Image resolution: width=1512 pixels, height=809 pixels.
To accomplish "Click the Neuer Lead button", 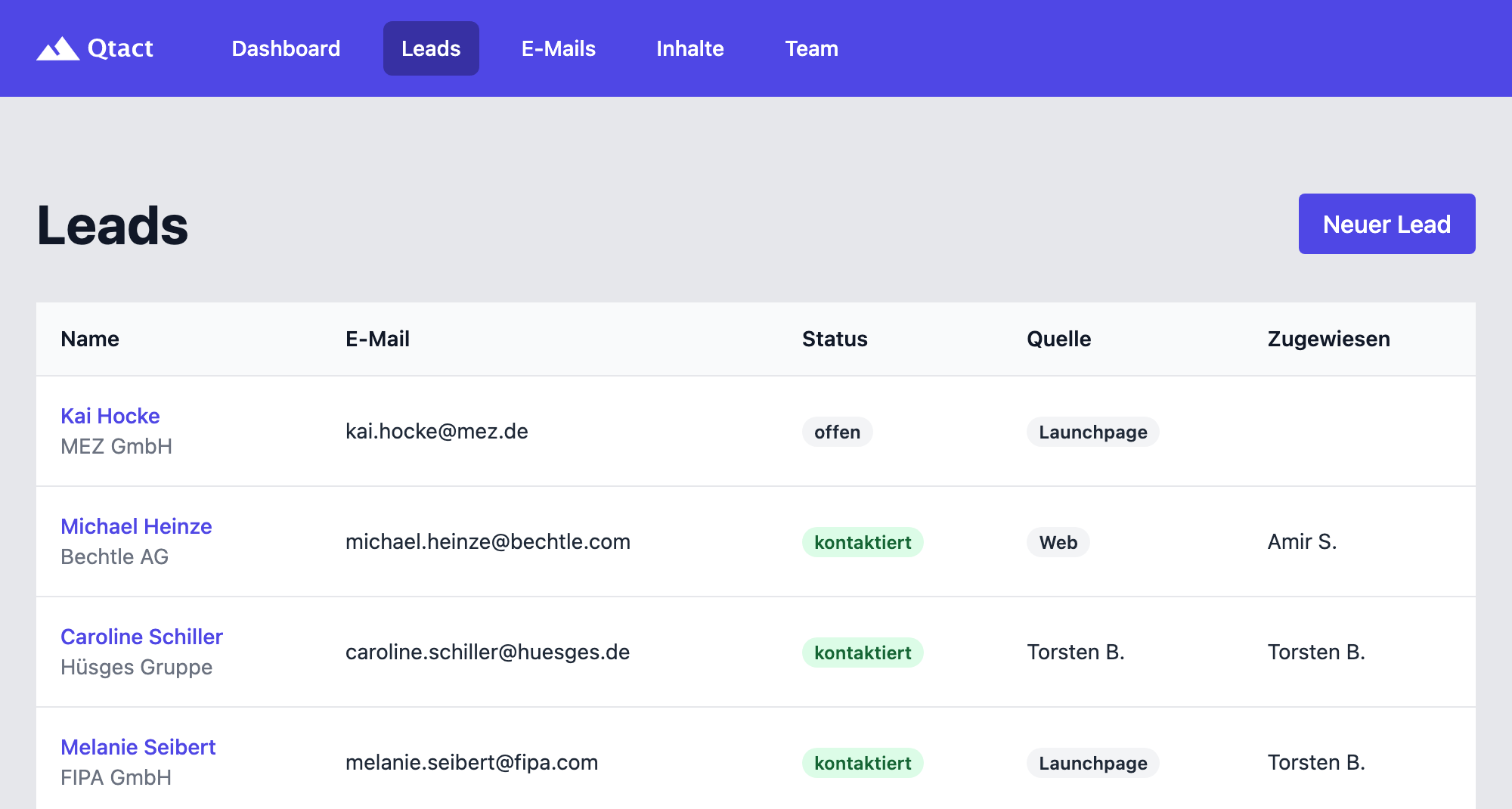I will click(1387, 223).
